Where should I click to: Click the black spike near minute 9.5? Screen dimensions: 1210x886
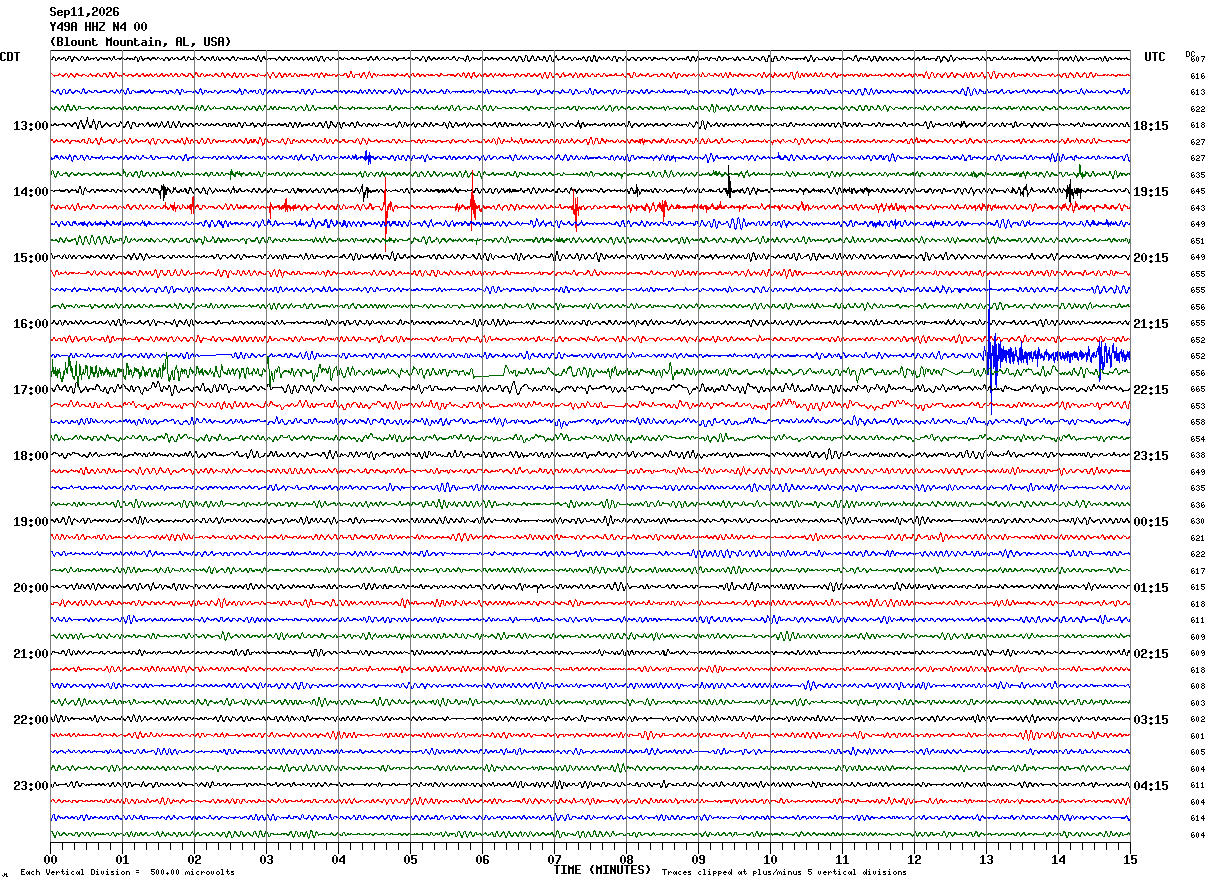tap(729, 184)
